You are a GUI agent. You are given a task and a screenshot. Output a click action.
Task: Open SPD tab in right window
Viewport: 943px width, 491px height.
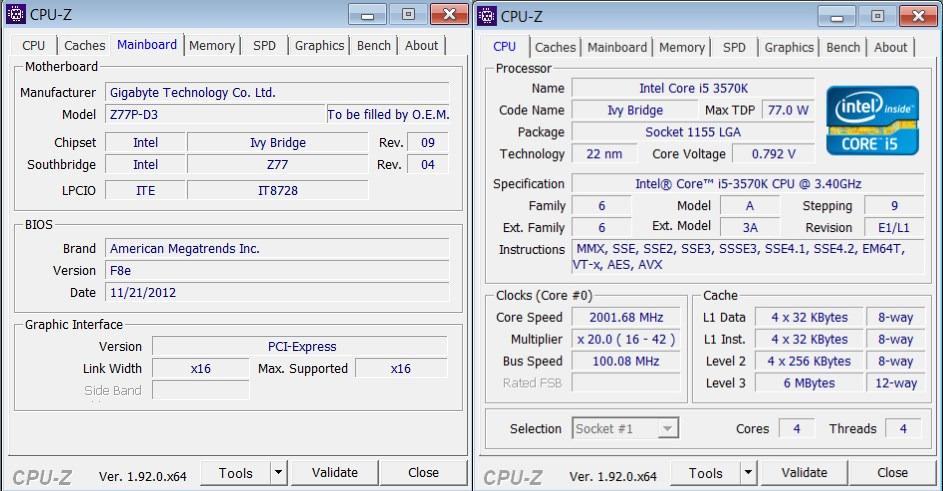(x=734, y=48)
